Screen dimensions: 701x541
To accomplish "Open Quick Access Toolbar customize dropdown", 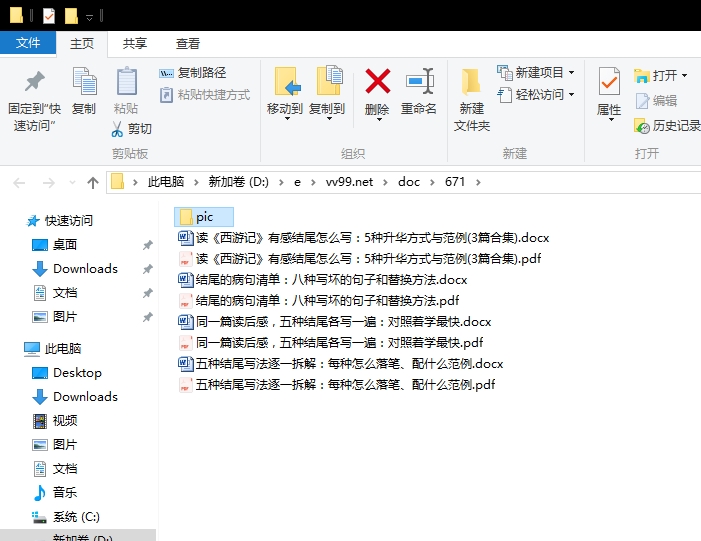I will (x=89, y=17).
